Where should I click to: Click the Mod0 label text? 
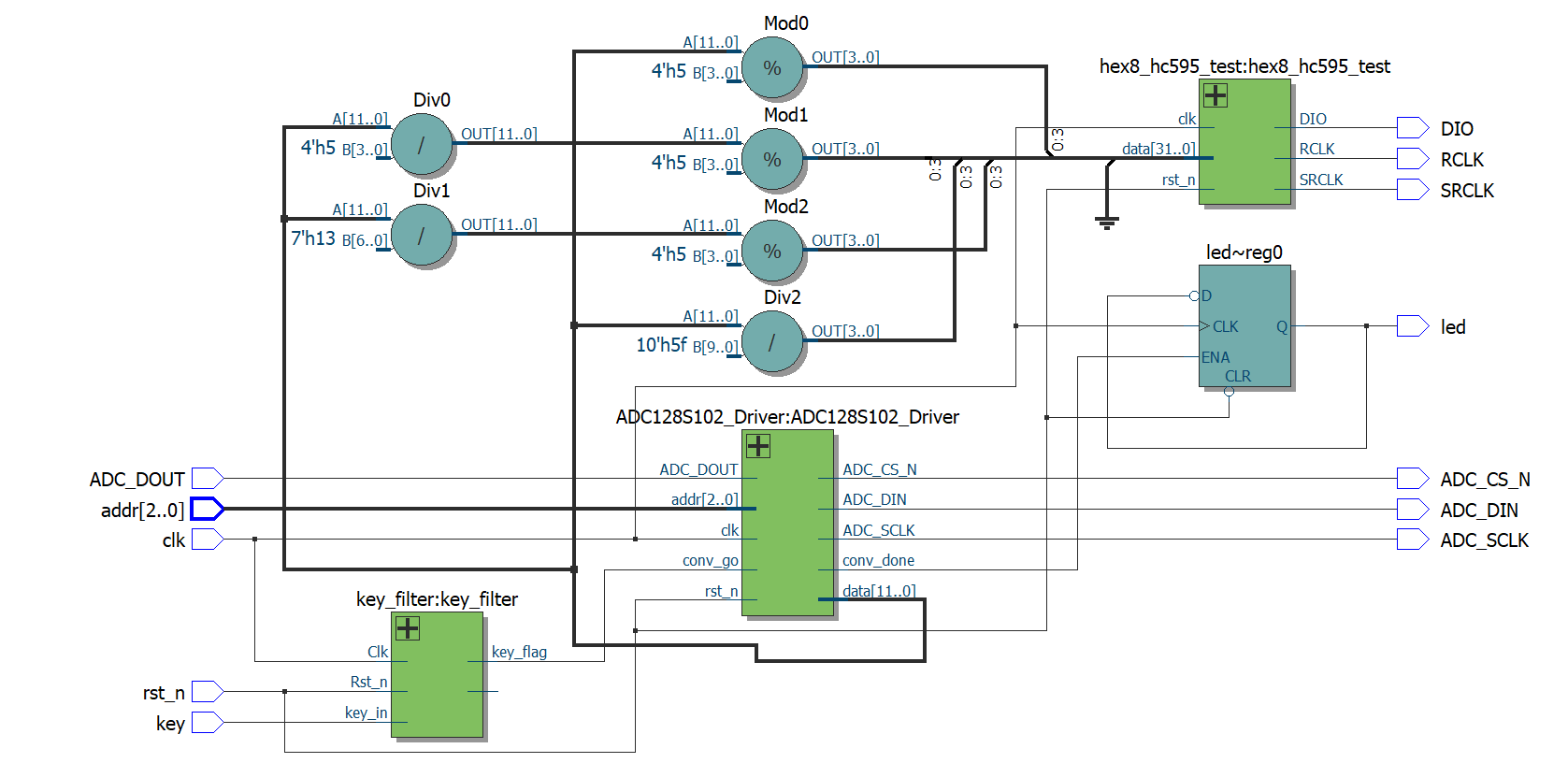pyautogui.click(x=785, y=23)
